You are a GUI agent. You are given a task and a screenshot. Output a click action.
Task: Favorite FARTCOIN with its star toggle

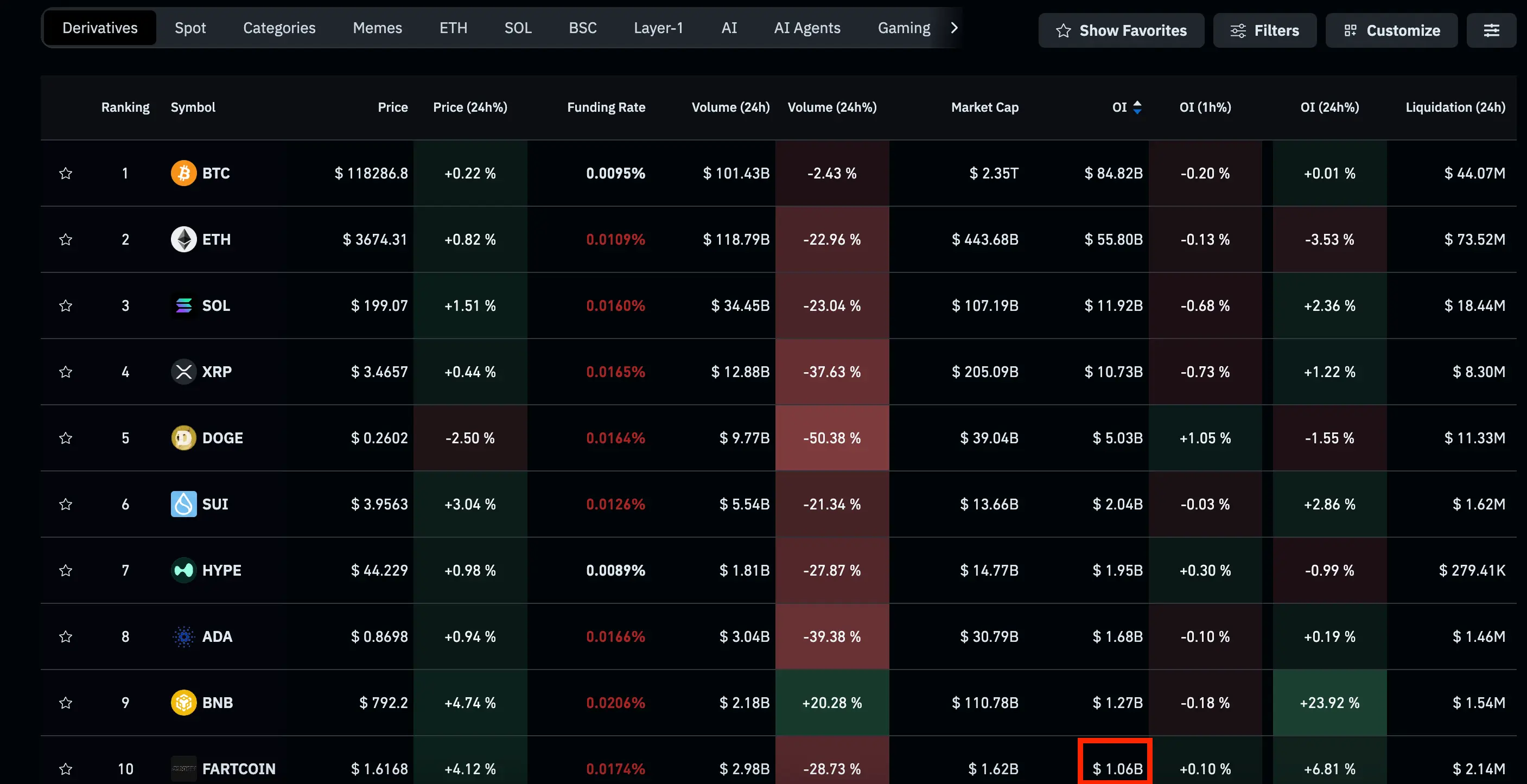[x=66, y=769]
